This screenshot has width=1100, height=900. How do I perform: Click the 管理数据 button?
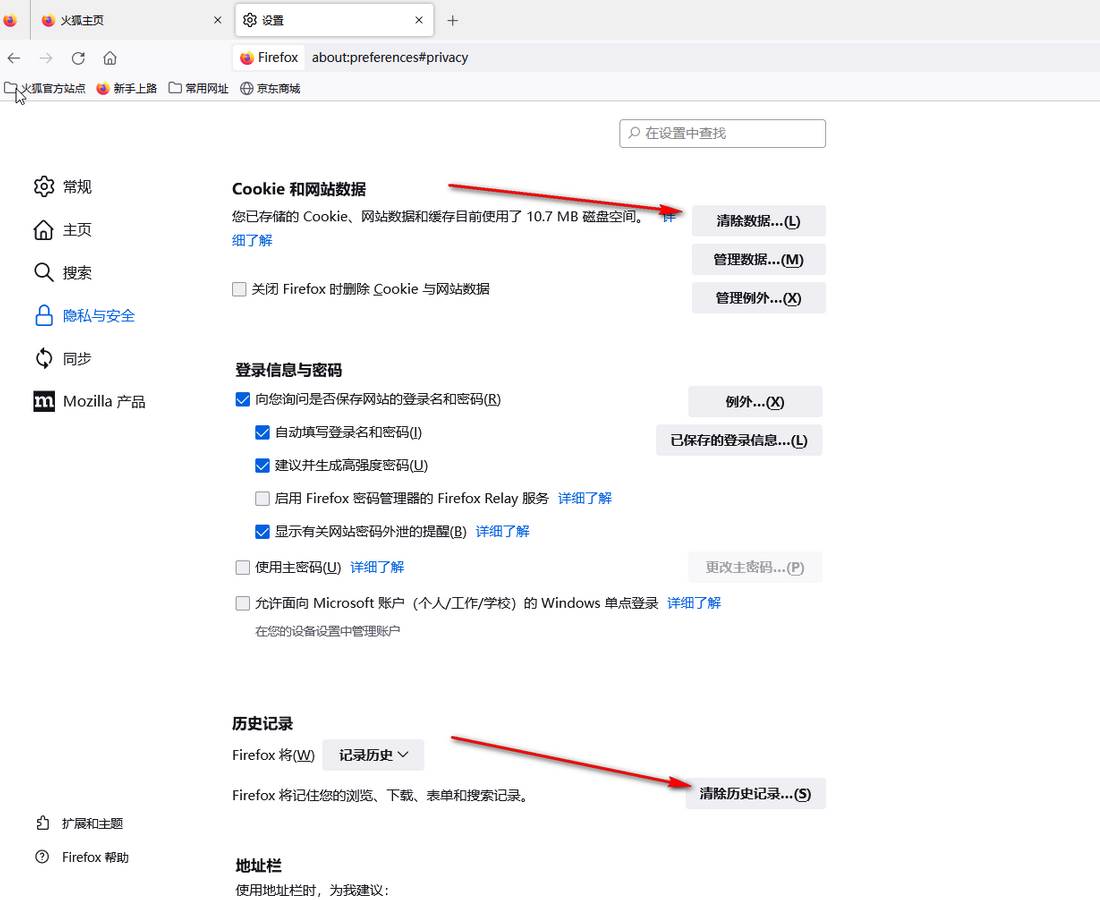(758, 260)
